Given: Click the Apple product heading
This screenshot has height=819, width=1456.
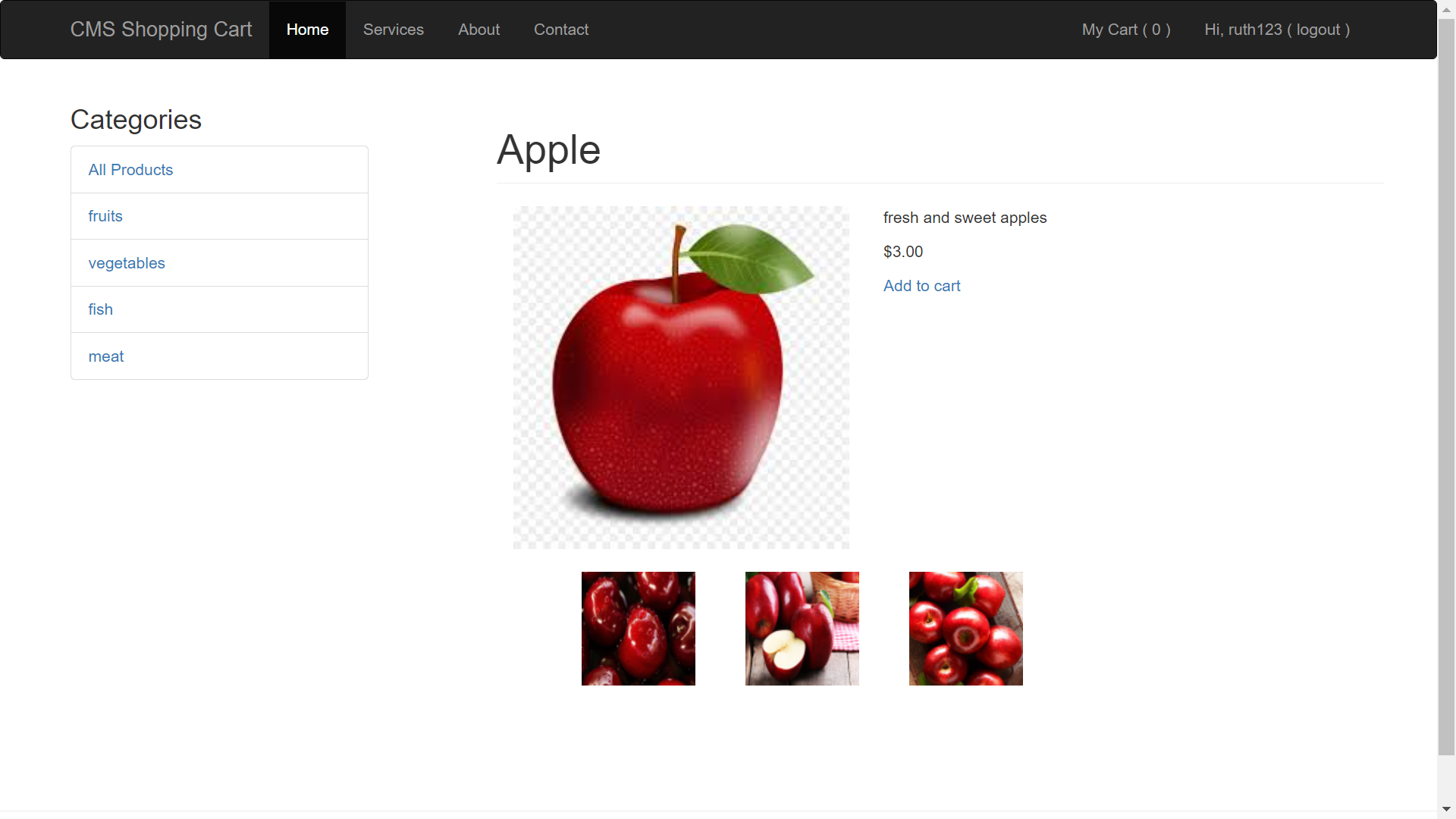Looking at the screenshot, I should click(x=548, y=150).
